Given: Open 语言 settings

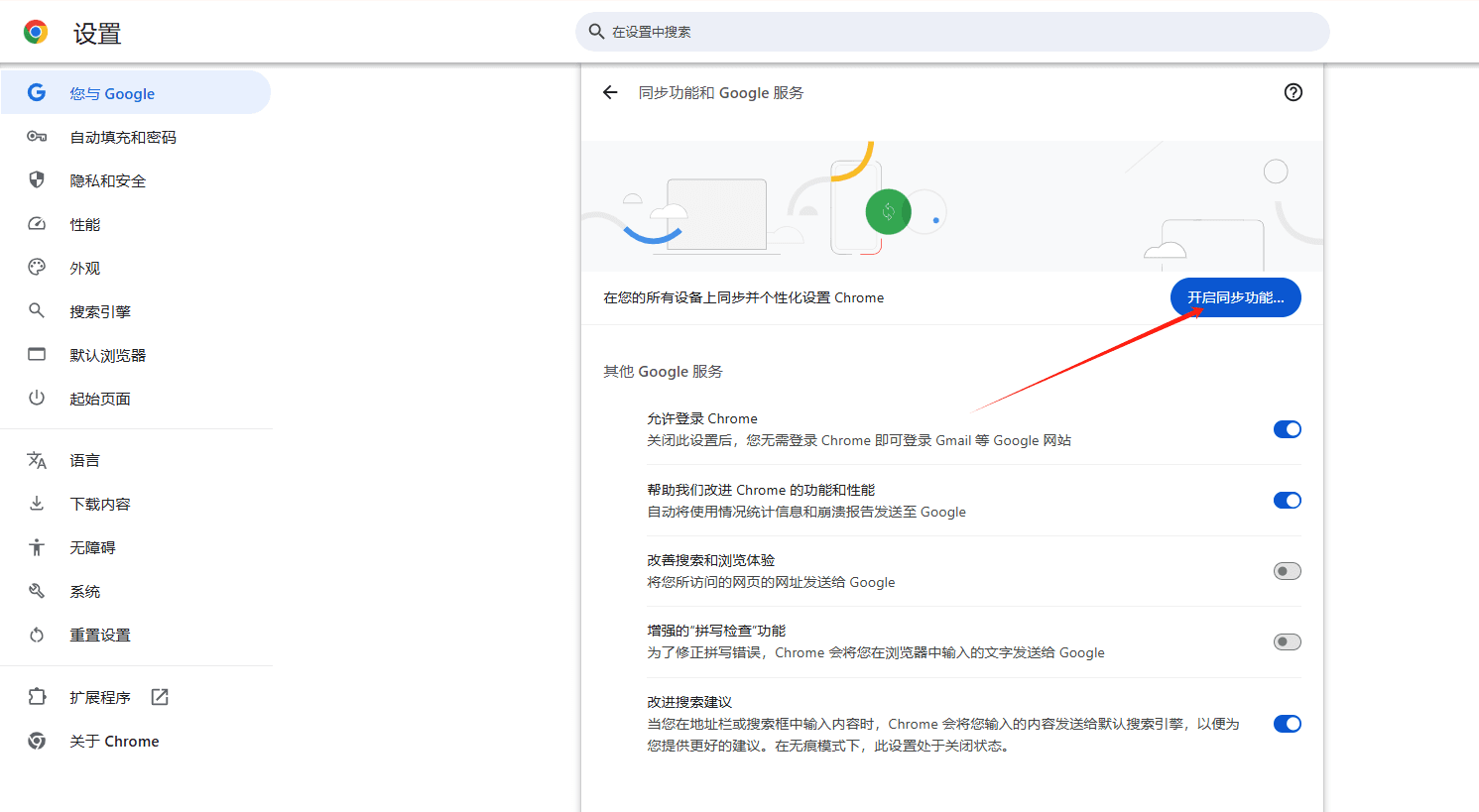Looking at the screenshot, I should (135, 460).
